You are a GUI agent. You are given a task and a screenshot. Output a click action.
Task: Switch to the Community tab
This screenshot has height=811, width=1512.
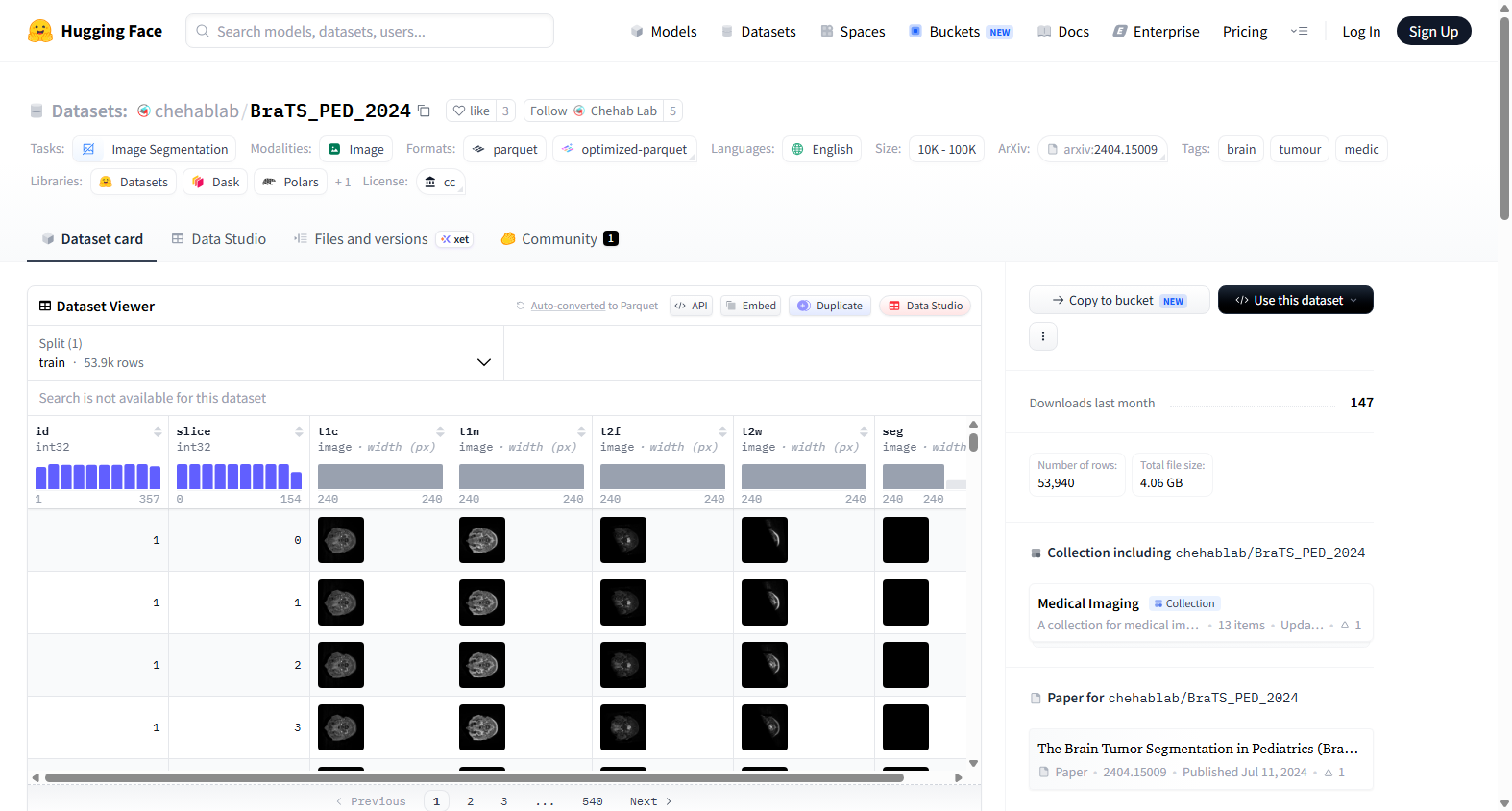pyautogui.click(x=559, y=239)
